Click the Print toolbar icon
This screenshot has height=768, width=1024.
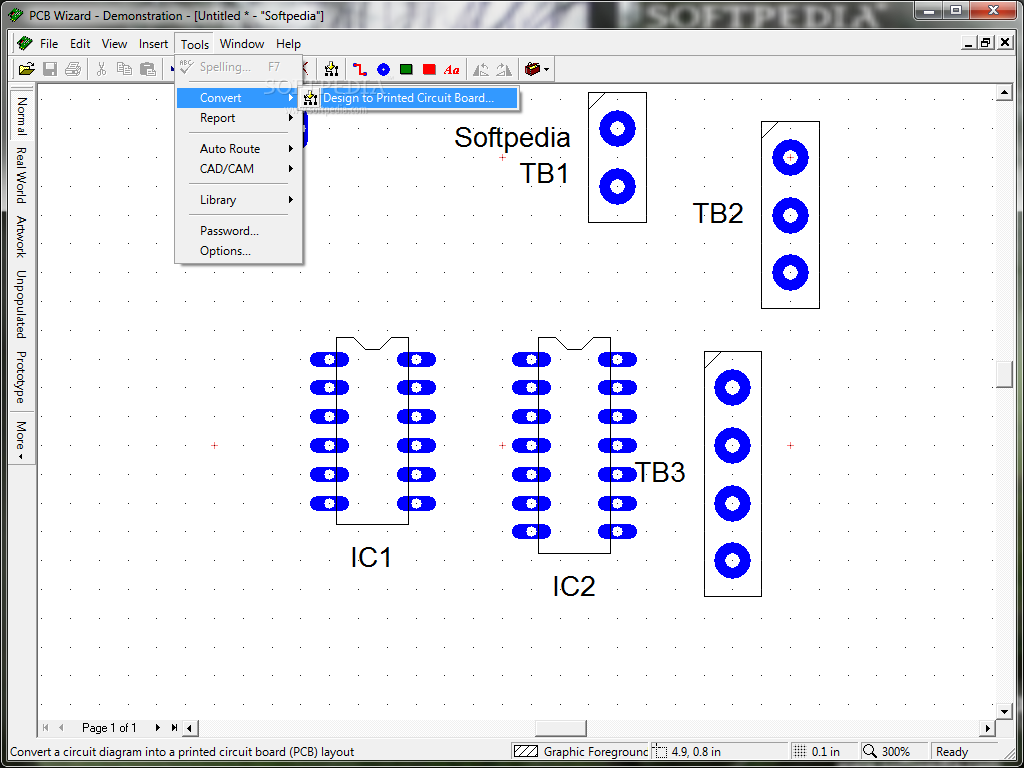pyautogui.click(x=72, y=69)
